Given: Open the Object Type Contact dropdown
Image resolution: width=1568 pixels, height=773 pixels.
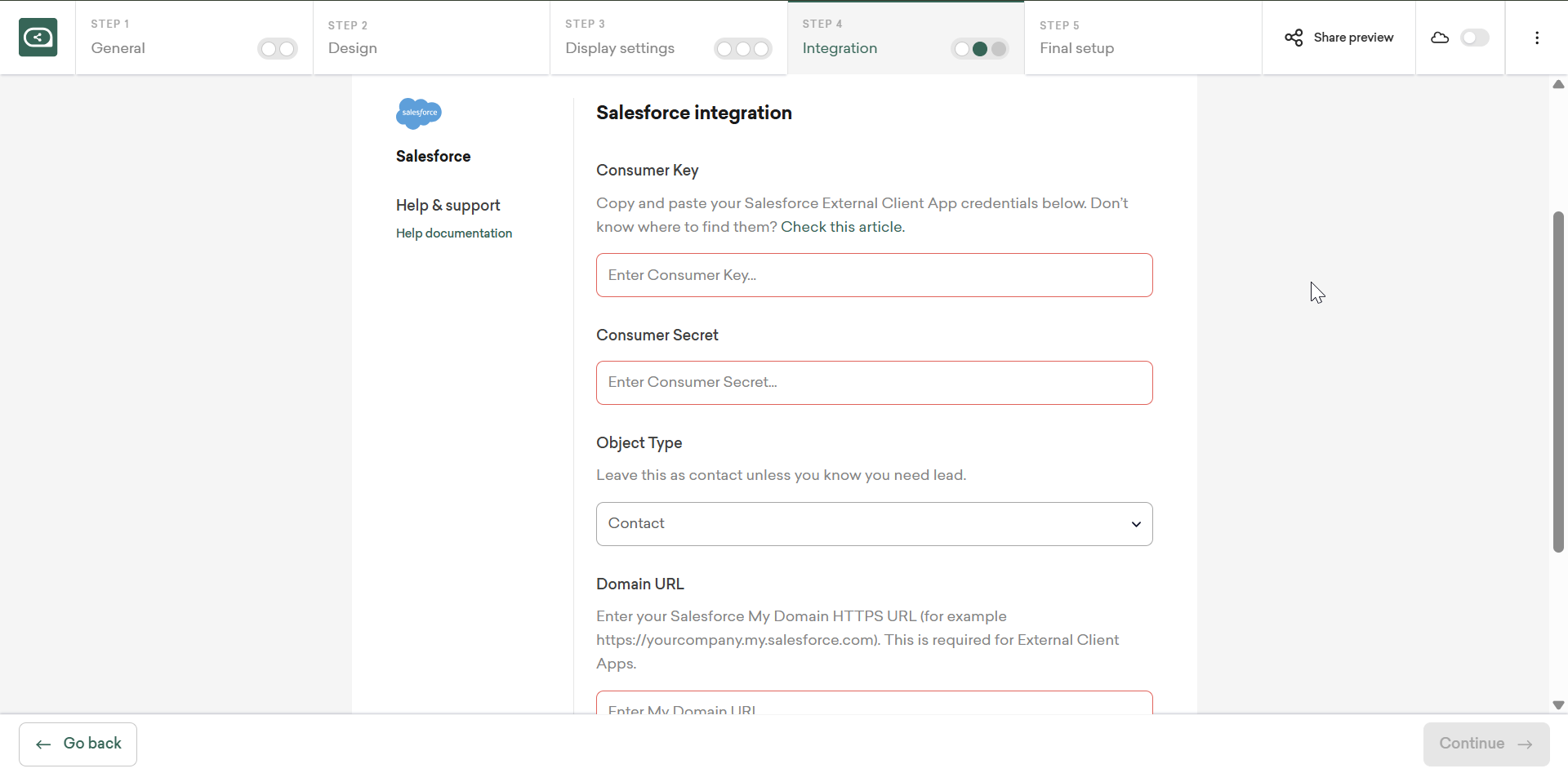Looking at the screenshot, I should [x=874, y=524].
